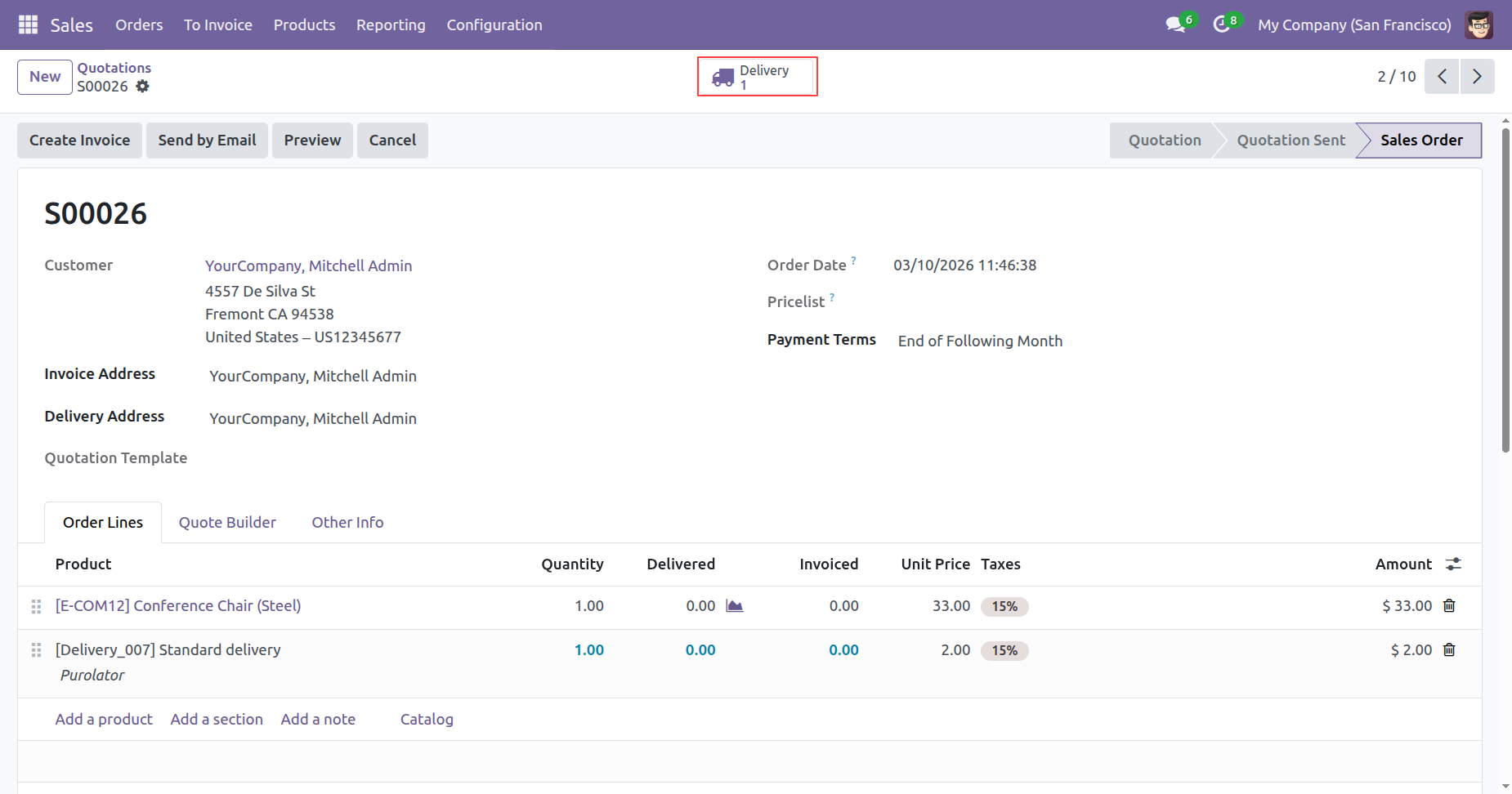Screen dimensions: 1512x794
Task: Delete the Conference Chair order line
Action: click(x=1449, y=606)
